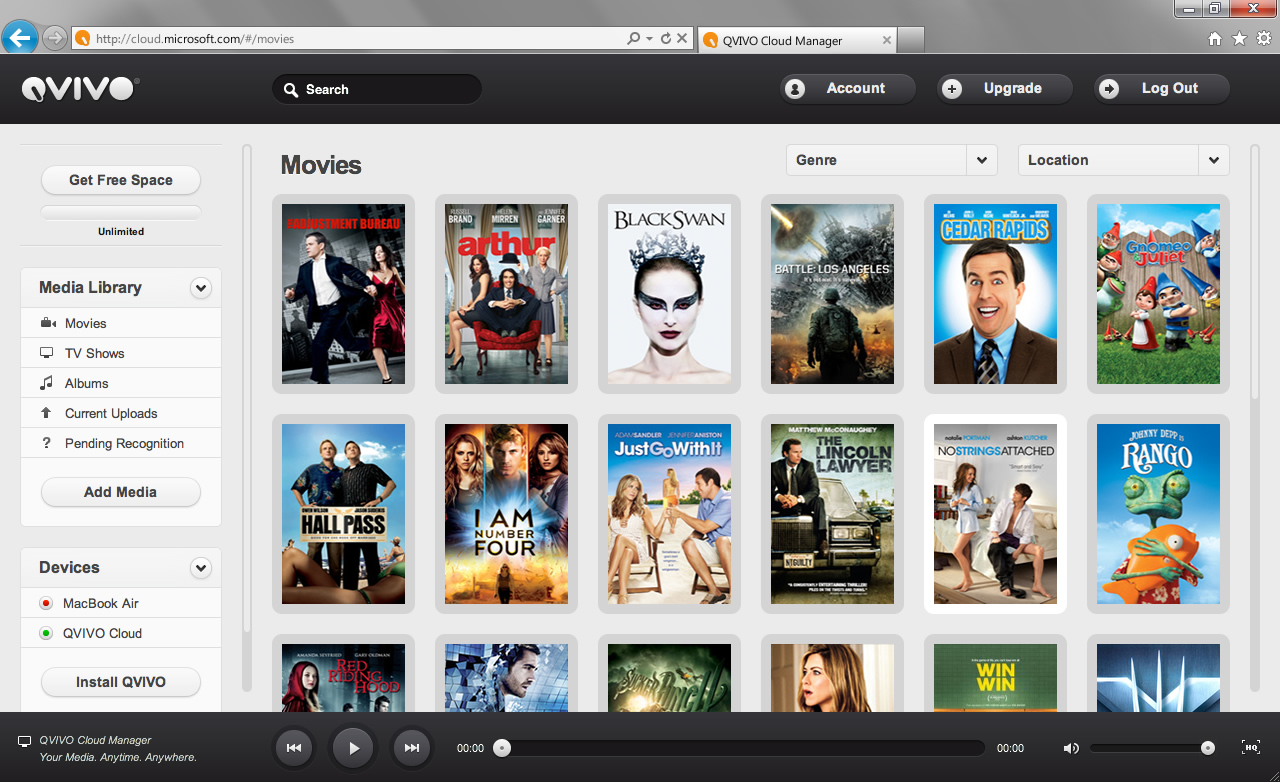Switch to the QVIVO Cloud Manager tab
The width and height of the screenshot is (1280, 782).
tap(796, 40)
